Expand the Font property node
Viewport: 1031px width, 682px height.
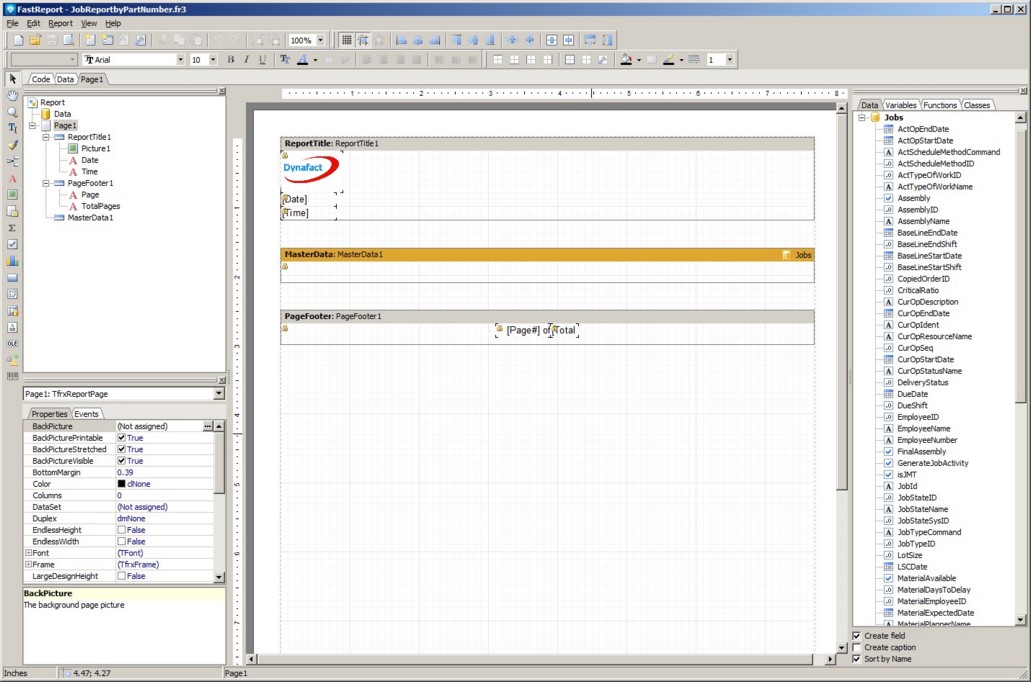pos(28,553)
